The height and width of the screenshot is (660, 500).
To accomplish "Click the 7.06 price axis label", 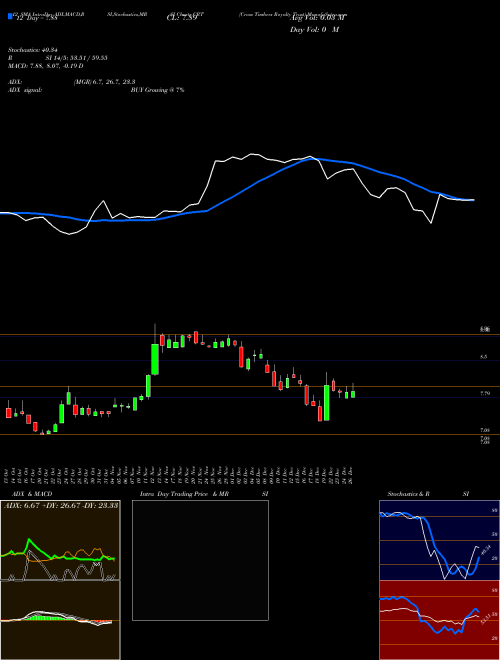I will 484,430.
